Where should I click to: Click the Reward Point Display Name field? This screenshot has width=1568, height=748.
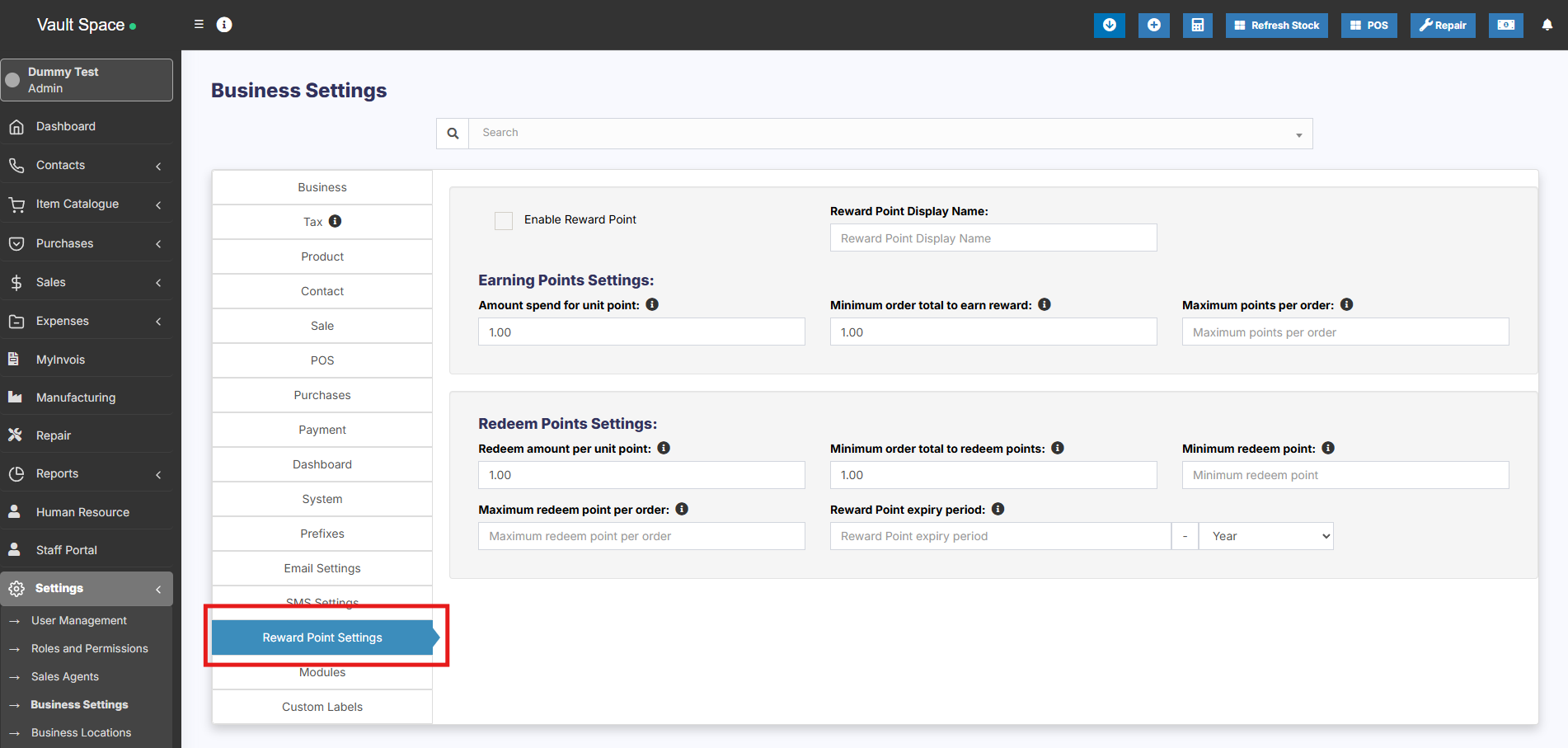click(993, 238)
